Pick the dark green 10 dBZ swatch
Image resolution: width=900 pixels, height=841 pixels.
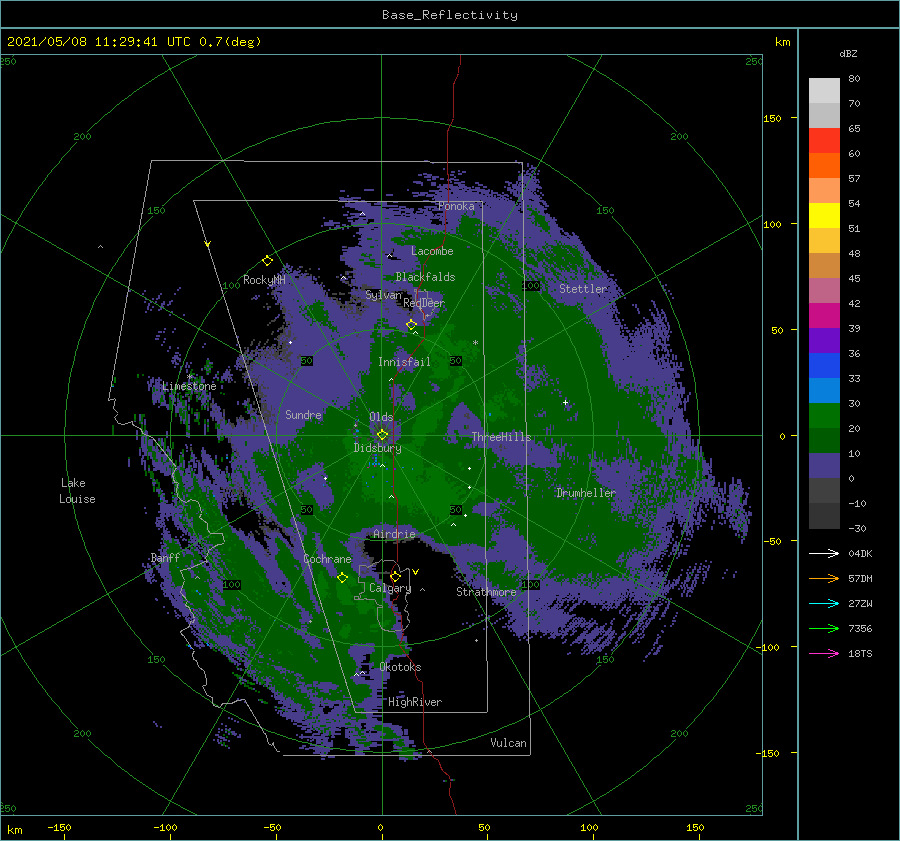[824, 441]
